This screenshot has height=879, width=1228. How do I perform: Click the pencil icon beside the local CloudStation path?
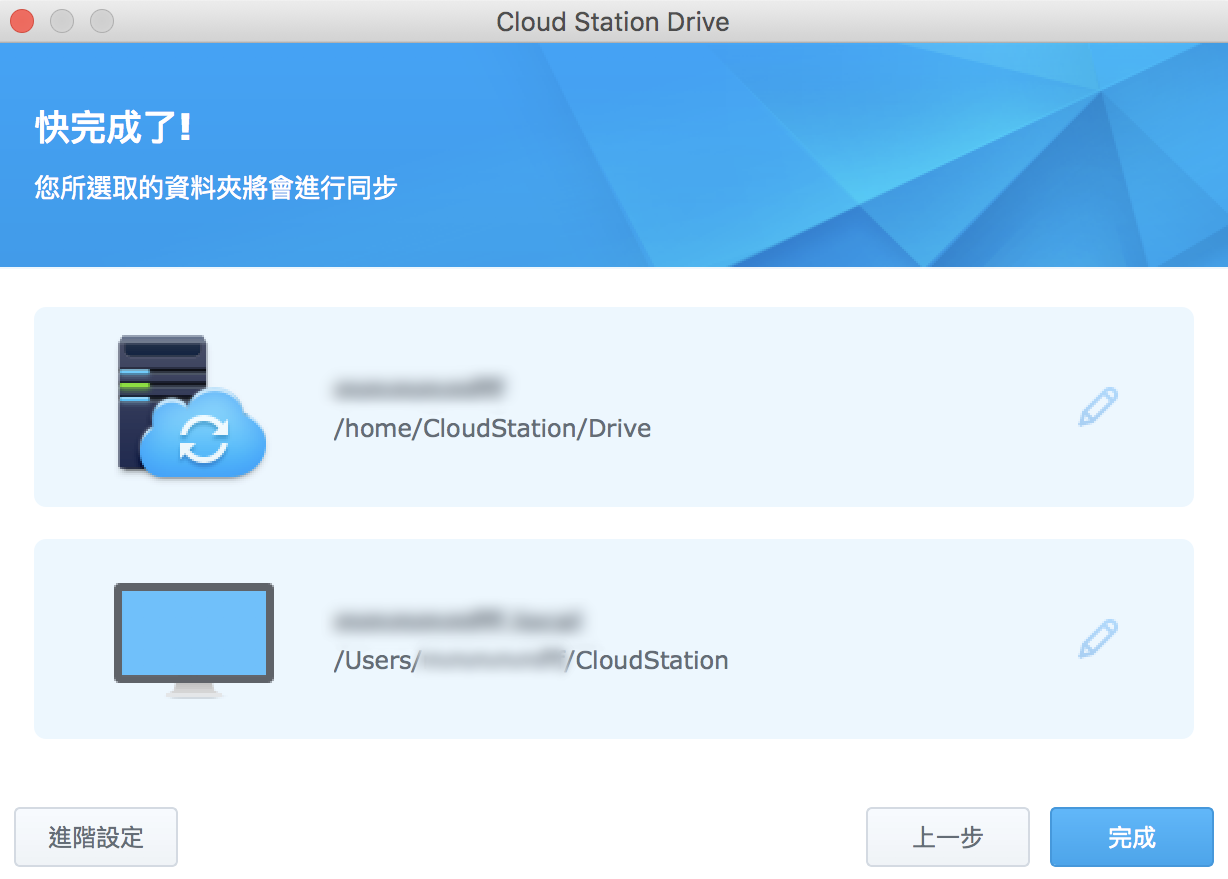click(1097, 639)
